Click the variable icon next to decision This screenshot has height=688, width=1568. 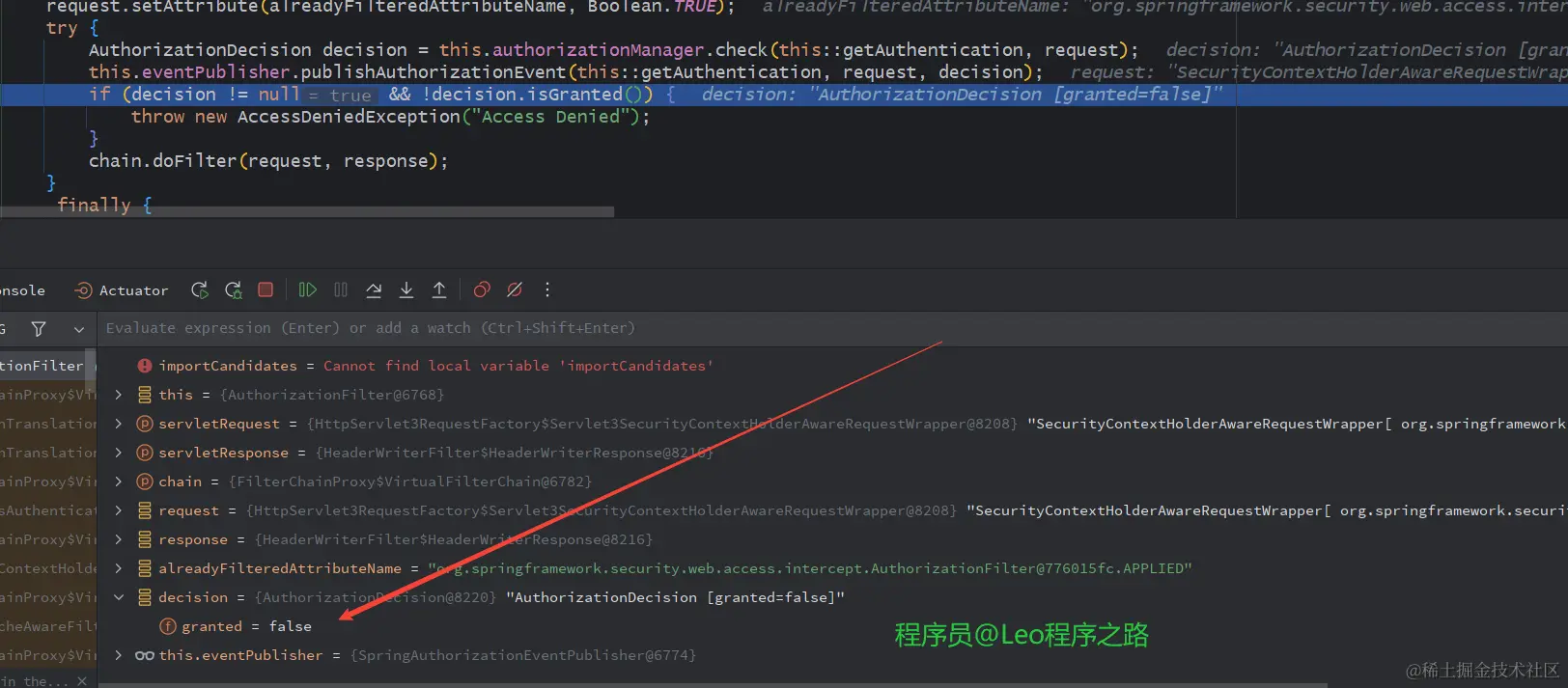pyautogui.click(x=145, y=597)
